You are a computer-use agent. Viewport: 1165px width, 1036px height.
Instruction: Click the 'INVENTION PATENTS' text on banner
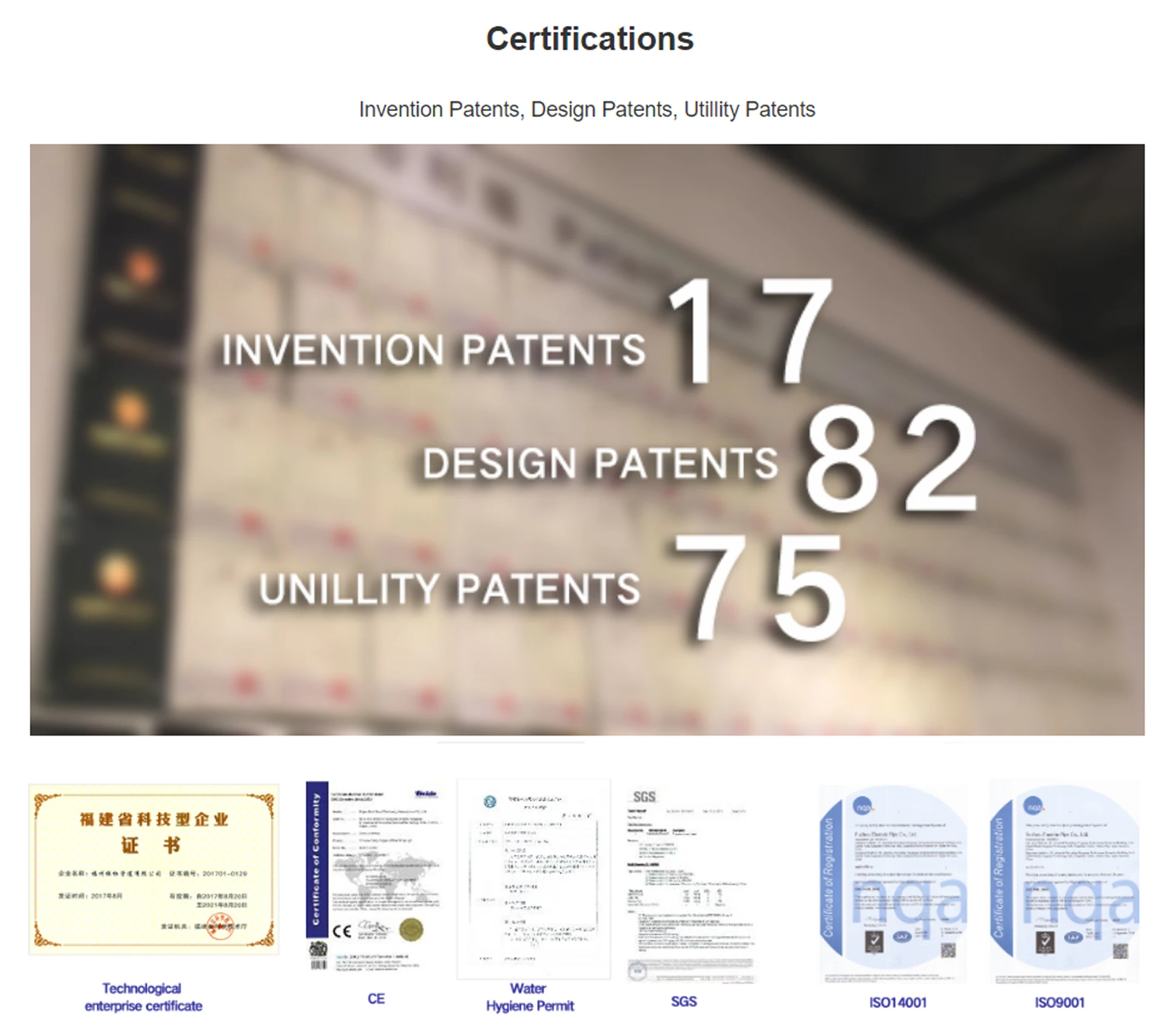point(433,350)
